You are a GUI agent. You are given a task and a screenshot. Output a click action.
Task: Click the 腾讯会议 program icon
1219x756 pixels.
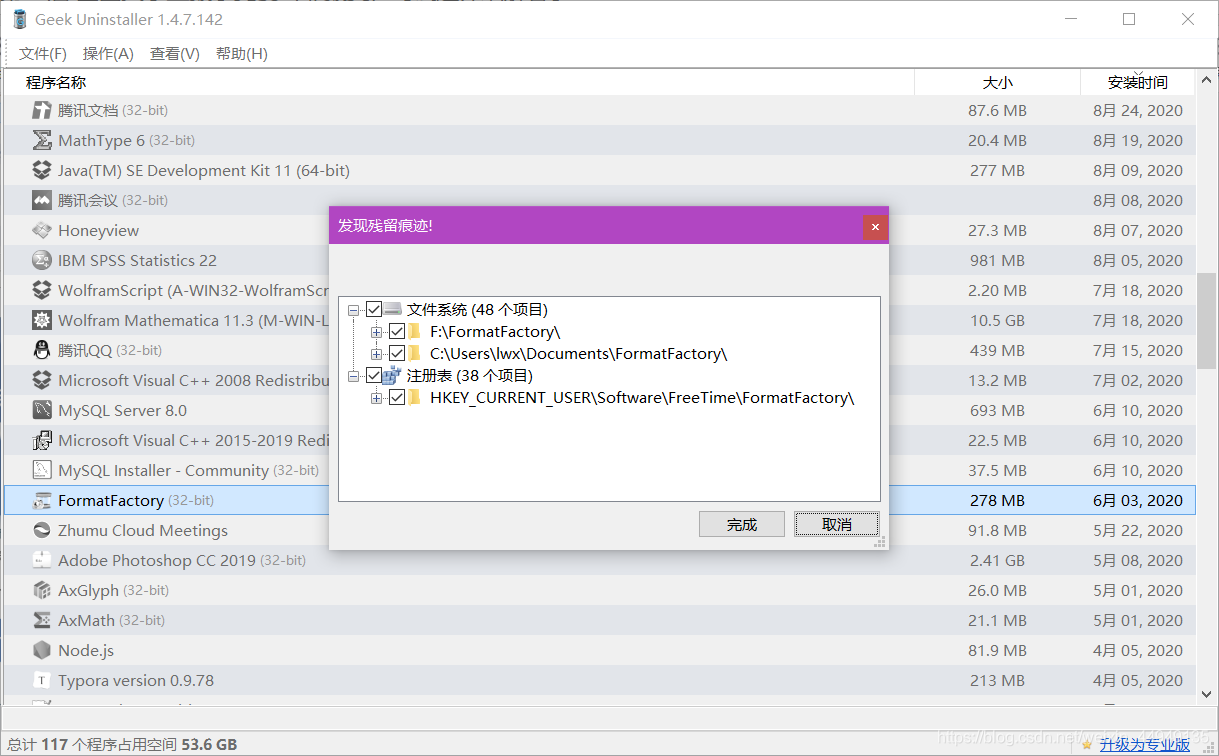click(41, 200)
